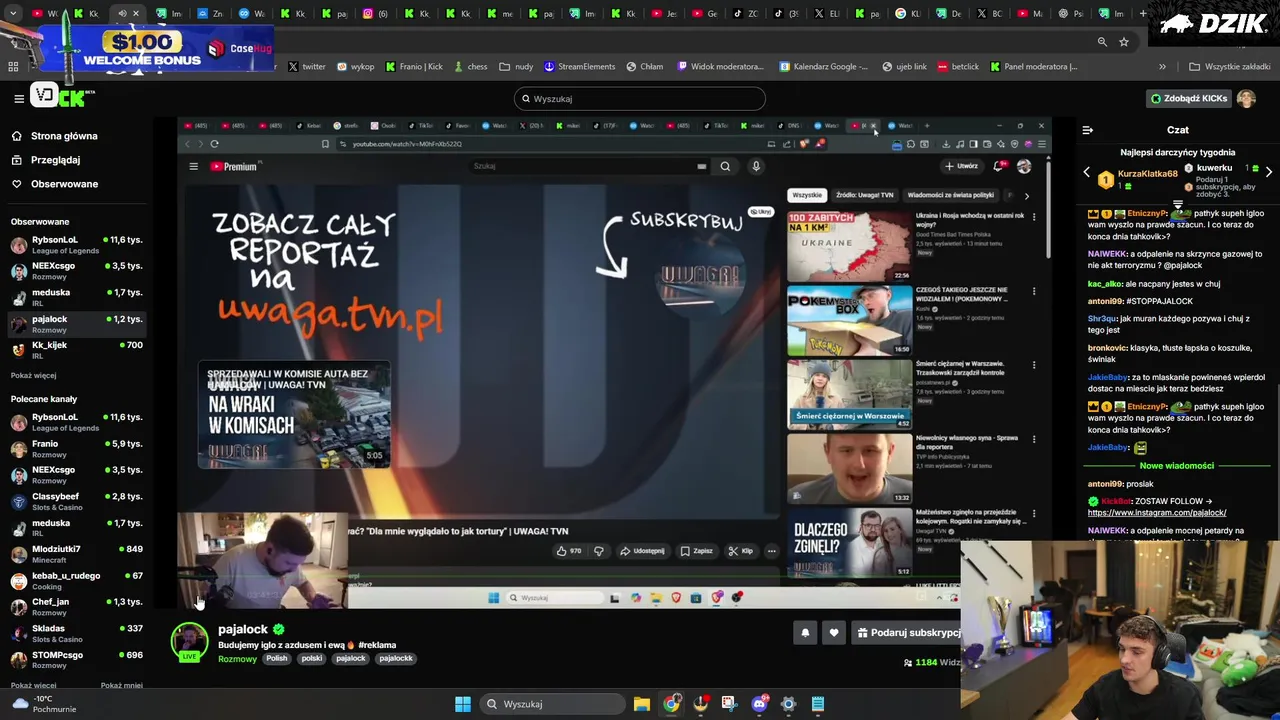The width and height of the screenshot is (1280, 720).
Task: Bookmark this page with the star icon
Action: (1124, 42)
